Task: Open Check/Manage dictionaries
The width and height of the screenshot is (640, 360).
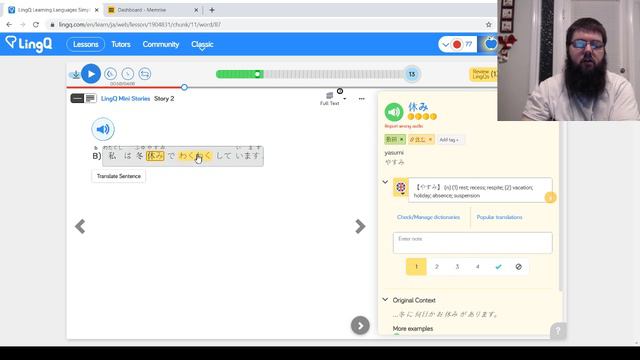Action: [428, 217]
